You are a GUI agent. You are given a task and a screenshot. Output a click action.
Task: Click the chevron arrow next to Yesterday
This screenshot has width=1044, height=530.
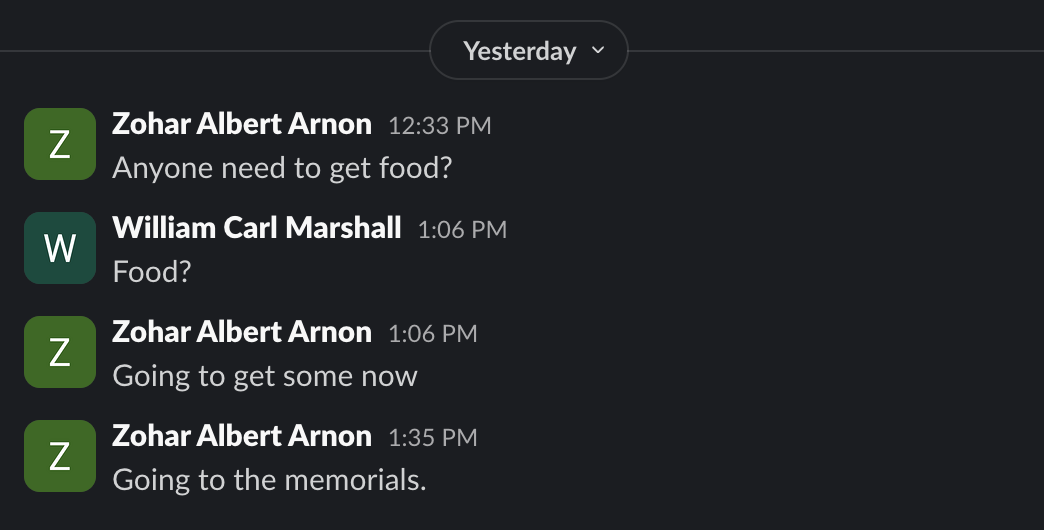pyautogui.click(x=598, y=50)
